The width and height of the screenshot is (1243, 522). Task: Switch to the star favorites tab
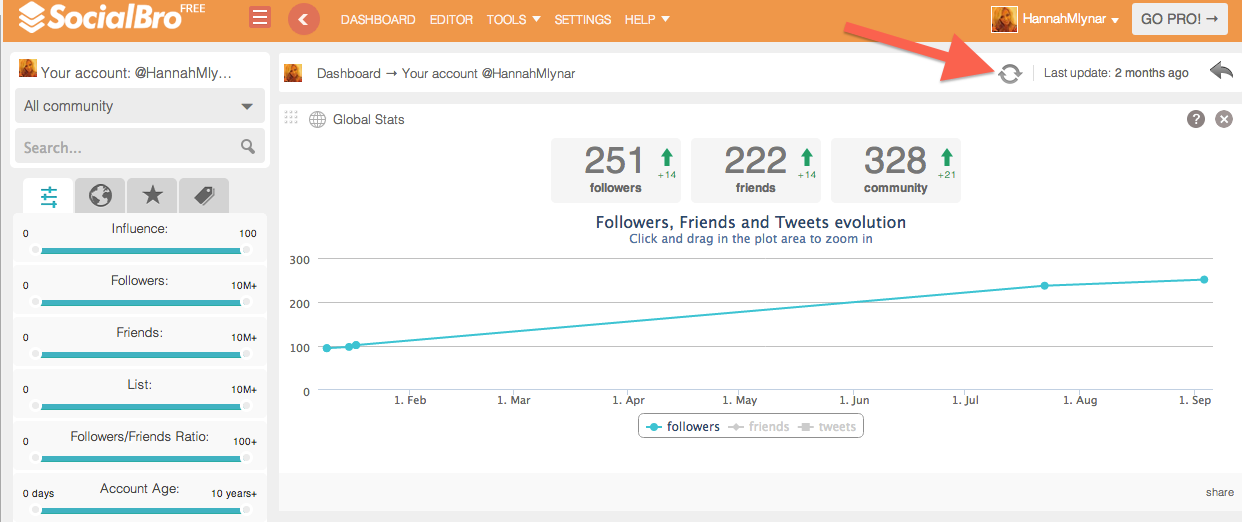tap(152, 195)
